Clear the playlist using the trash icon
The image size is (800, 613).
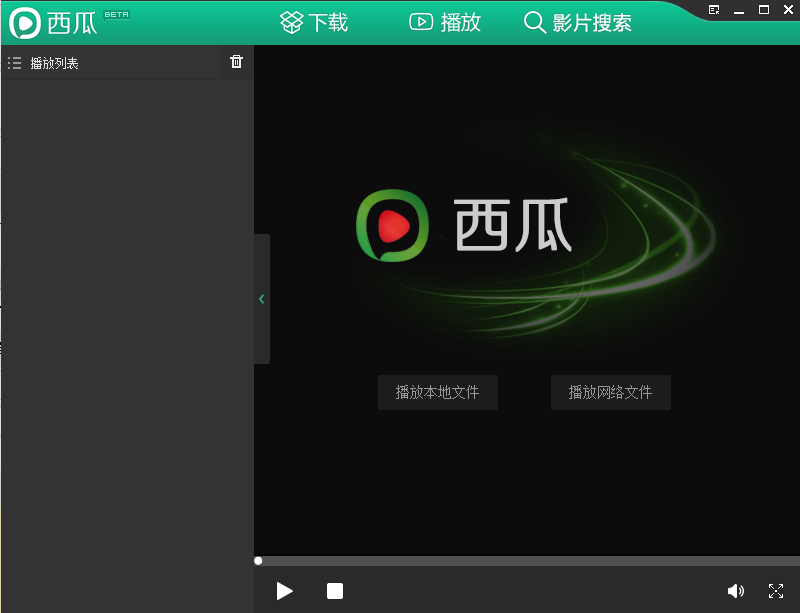click(x=236, y=62)
